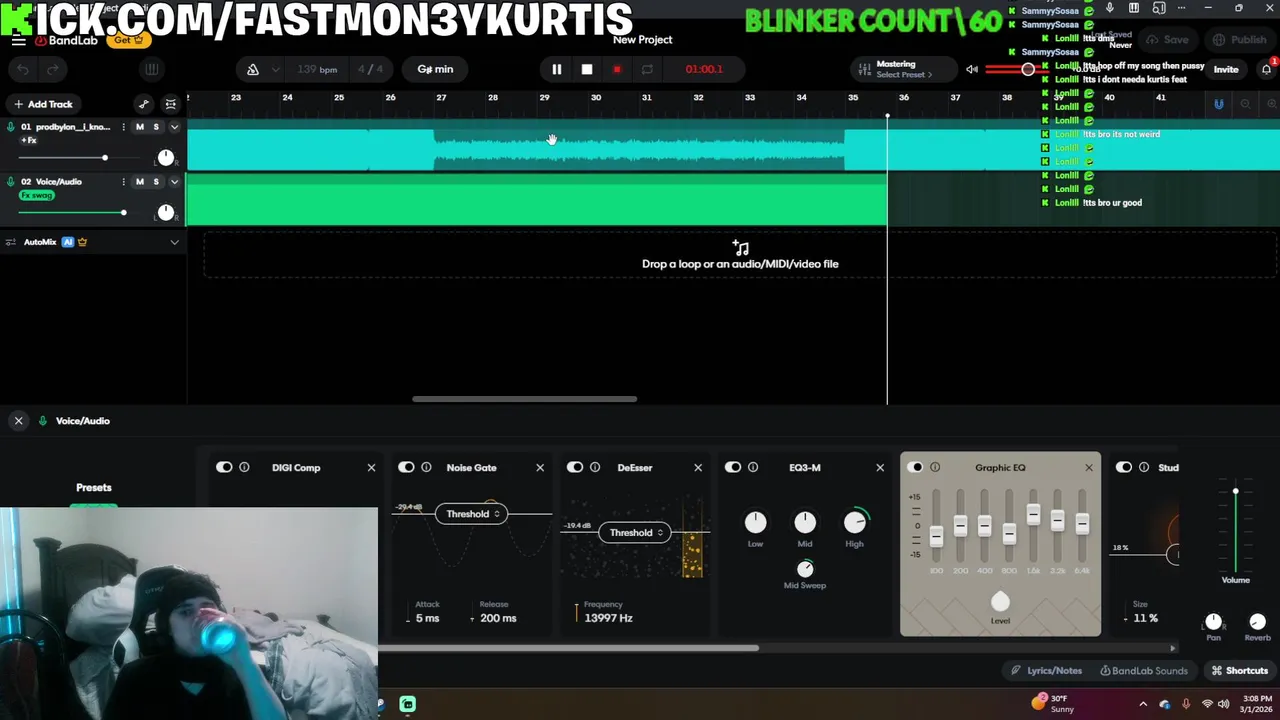This screenshot has width=1280, height=720.
Task: Toggle Noise Gate power switch
Action: (x=406, y=467)
